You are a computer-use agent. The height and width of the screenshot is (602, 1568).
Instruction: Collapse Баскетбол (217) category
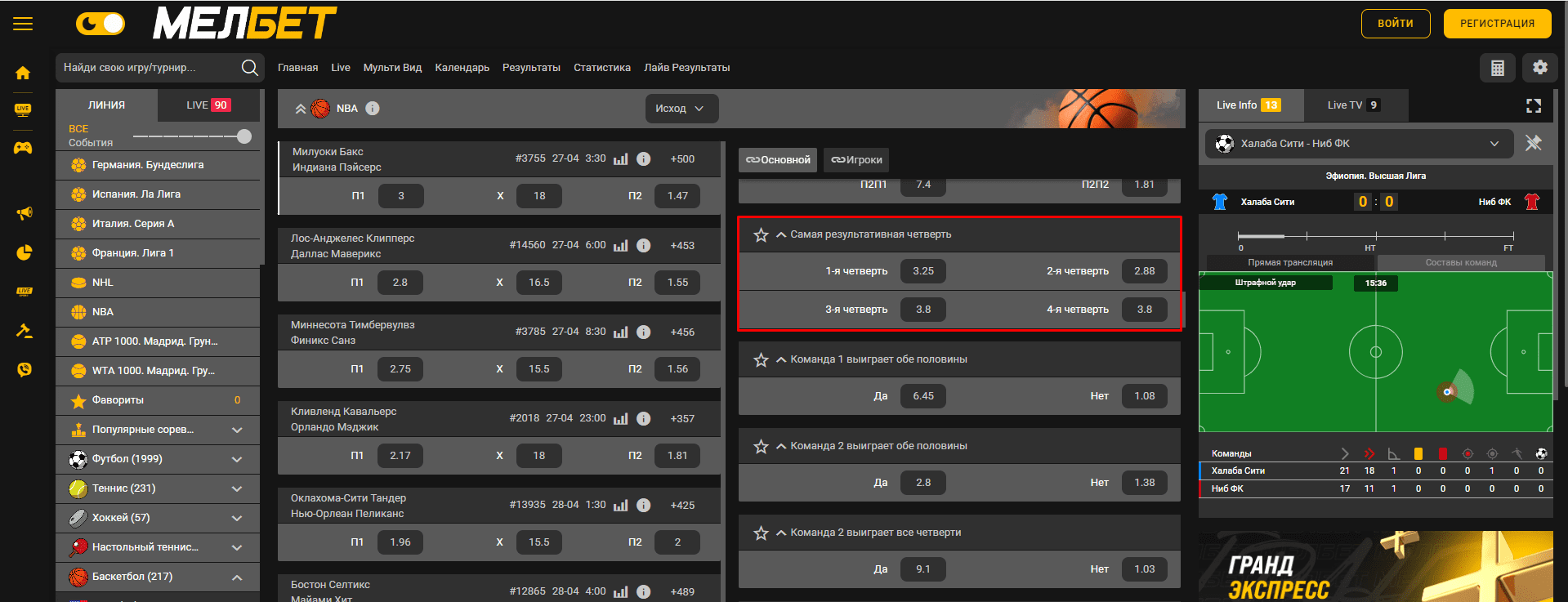(237, 577)
